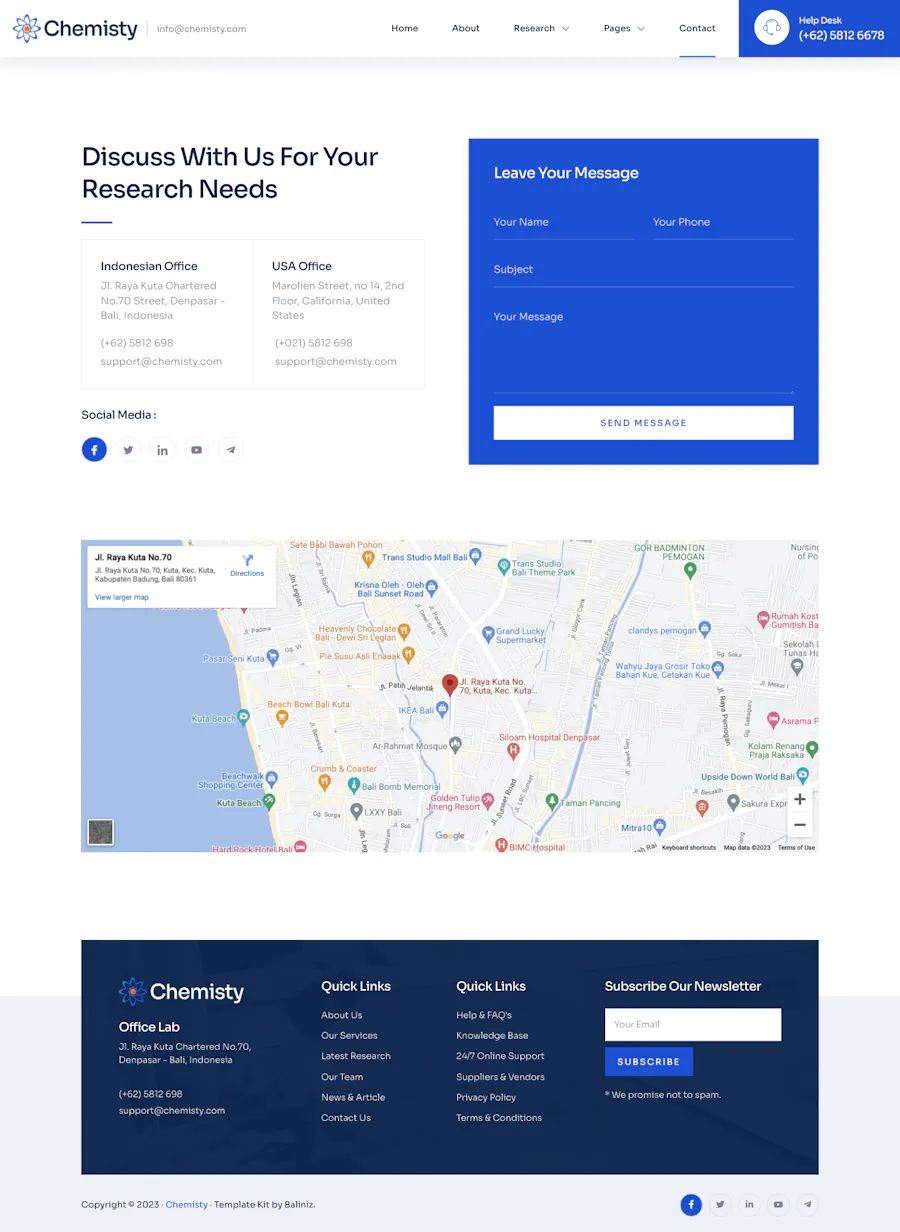
Task: Open the 24/7 Online Support link
Action: coord(500,1056)
